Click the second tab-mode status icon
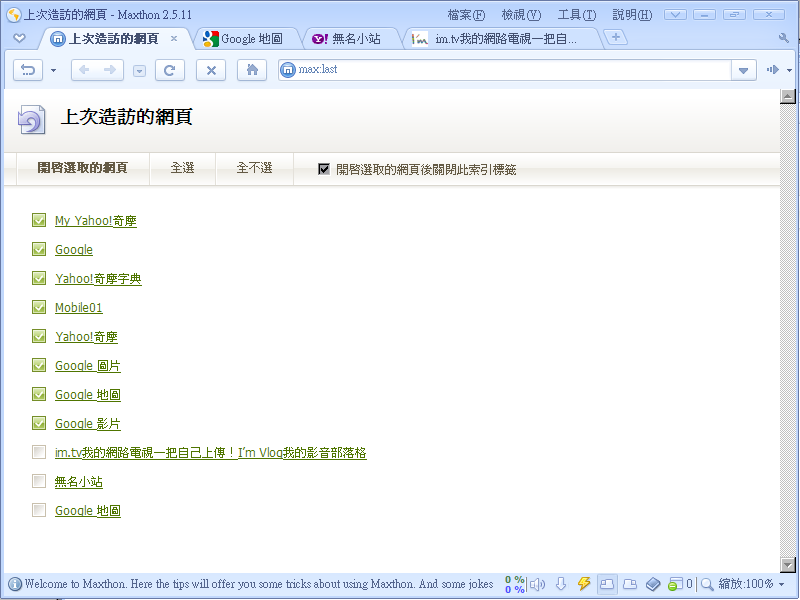Screen dimensions: 800x600 (x=631, y=584)
